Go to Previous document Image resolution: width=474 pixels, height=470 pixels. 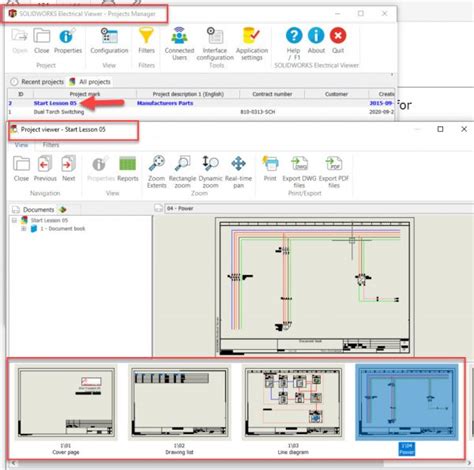pyautogui.click(x=45, y=169)
